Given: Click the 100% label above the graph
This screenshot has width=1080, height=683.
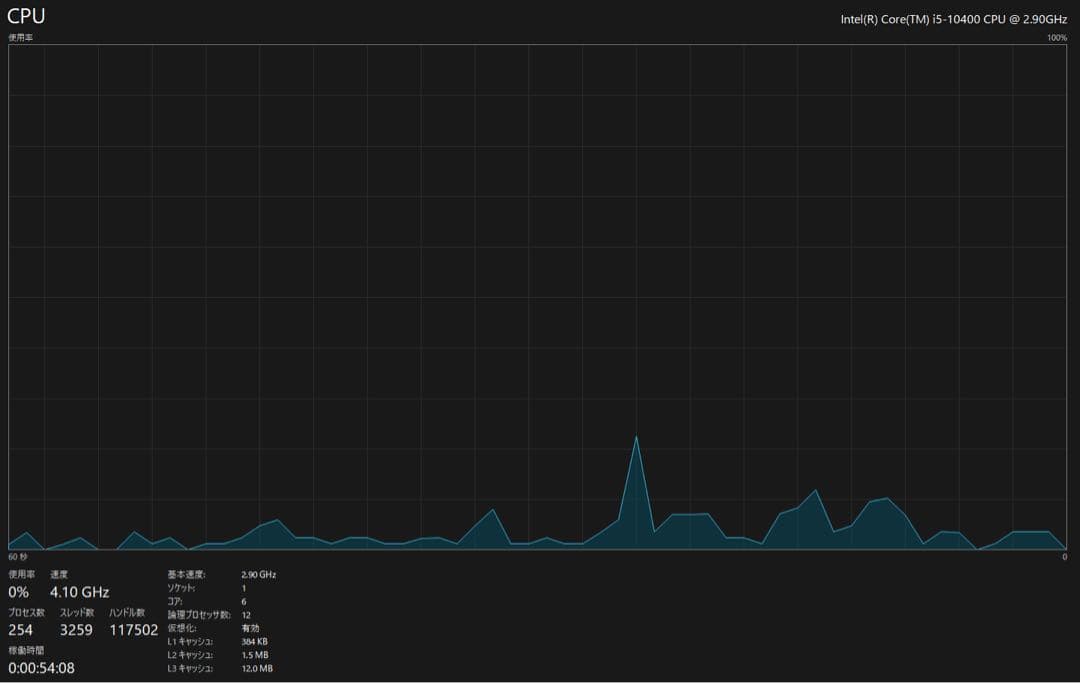Looking at the screenshot, I should [x=1056, y=37].
